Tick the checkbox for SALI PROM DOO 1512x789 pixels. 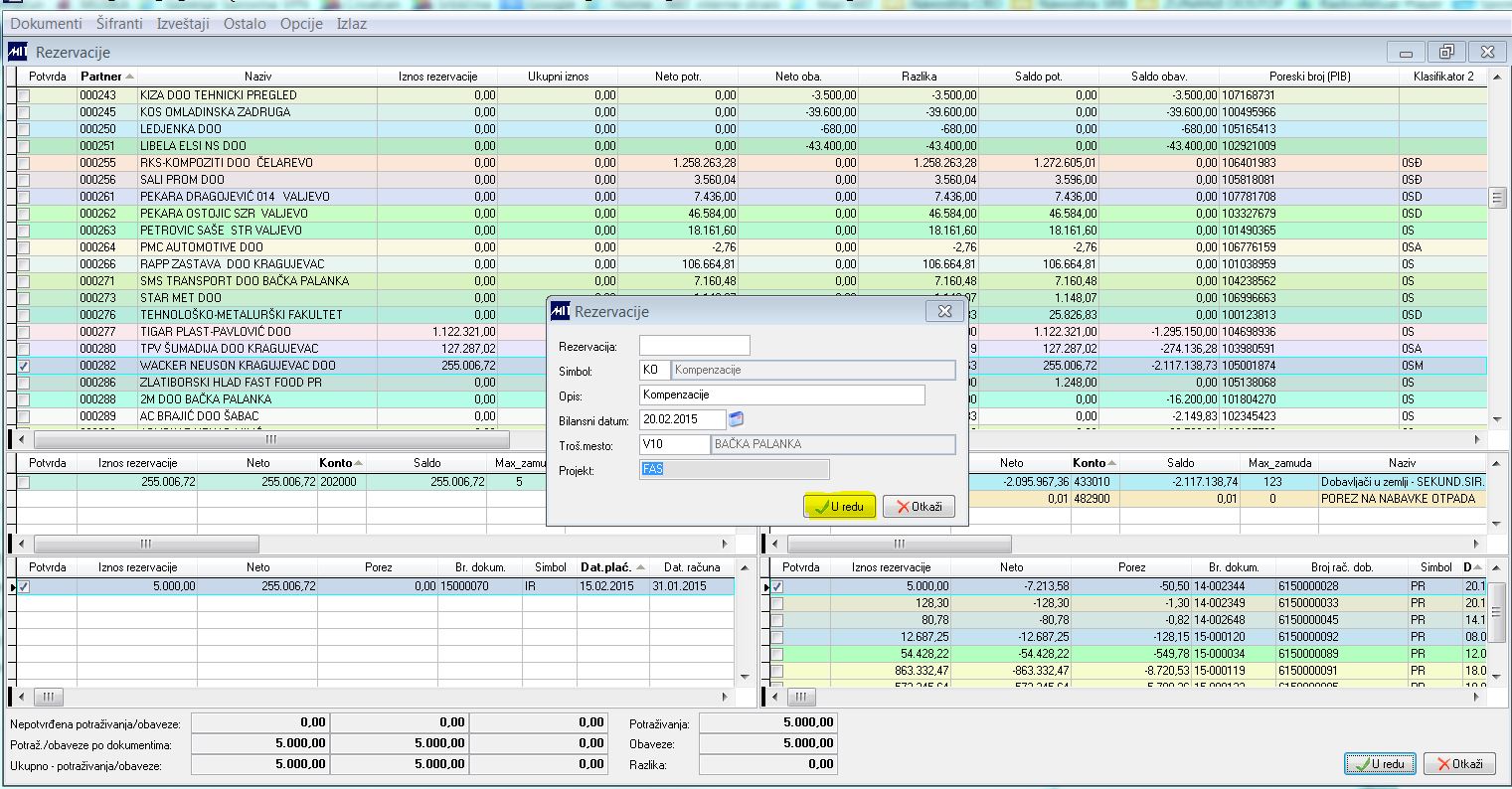(x=23, y=180)
